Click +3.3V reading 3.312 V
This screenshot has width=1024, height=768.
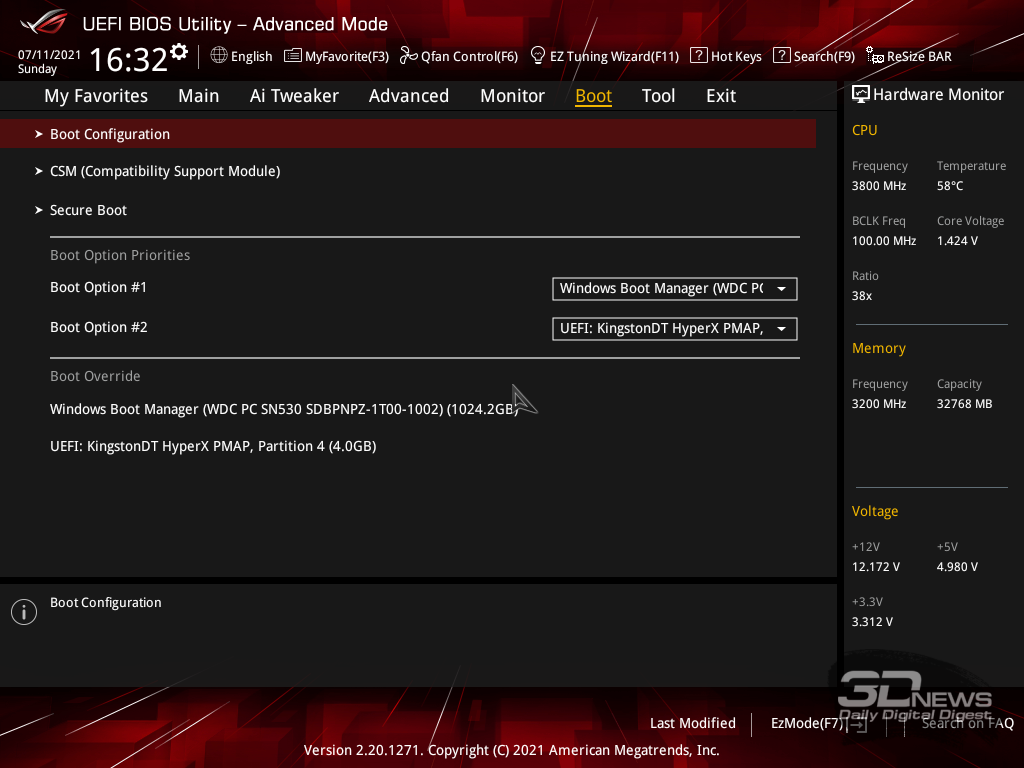[x=872, y=622]
